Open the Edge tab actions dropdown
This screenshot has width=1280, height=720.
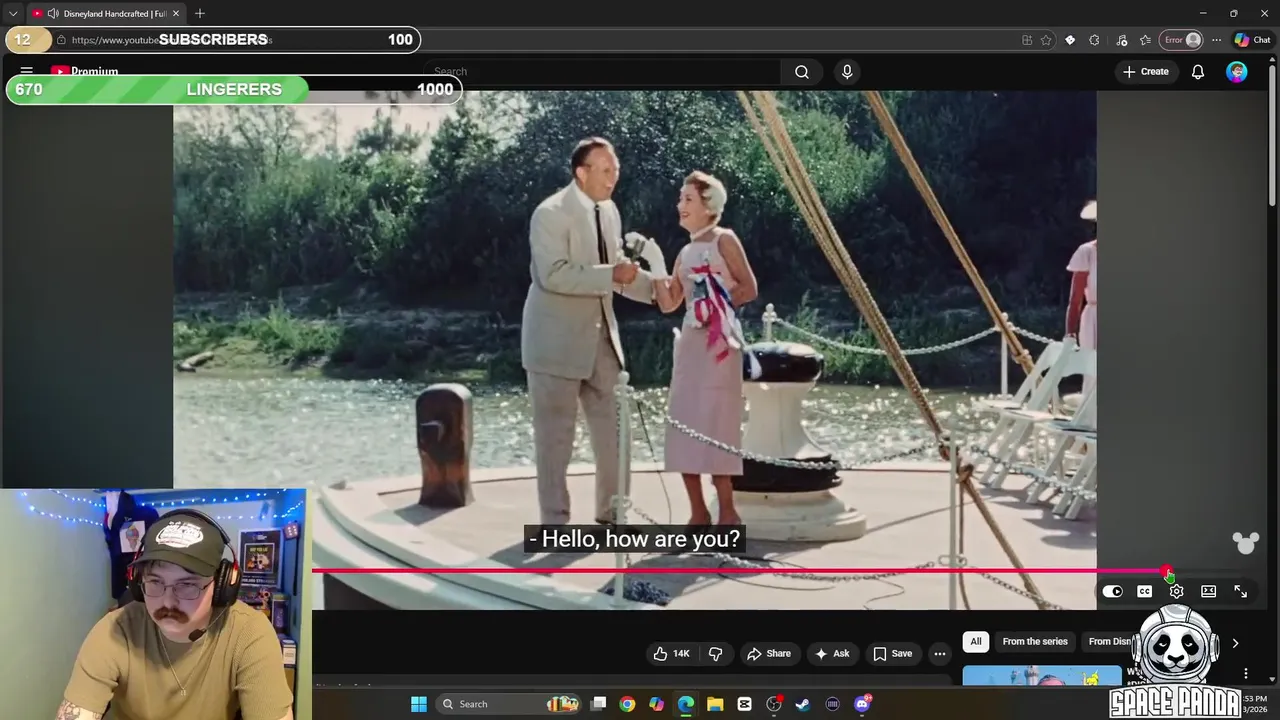click(x=12, y=13)
